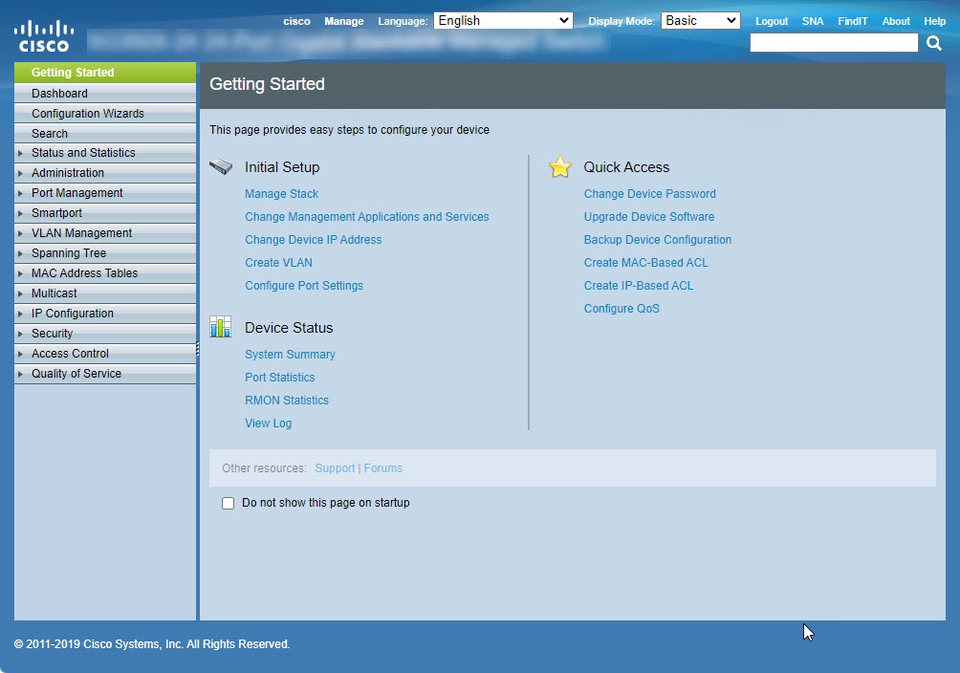Open Backup Device Configuration link
Image resolution: width=960 pixels, height=673 pixels.
(x=658, y=239)
